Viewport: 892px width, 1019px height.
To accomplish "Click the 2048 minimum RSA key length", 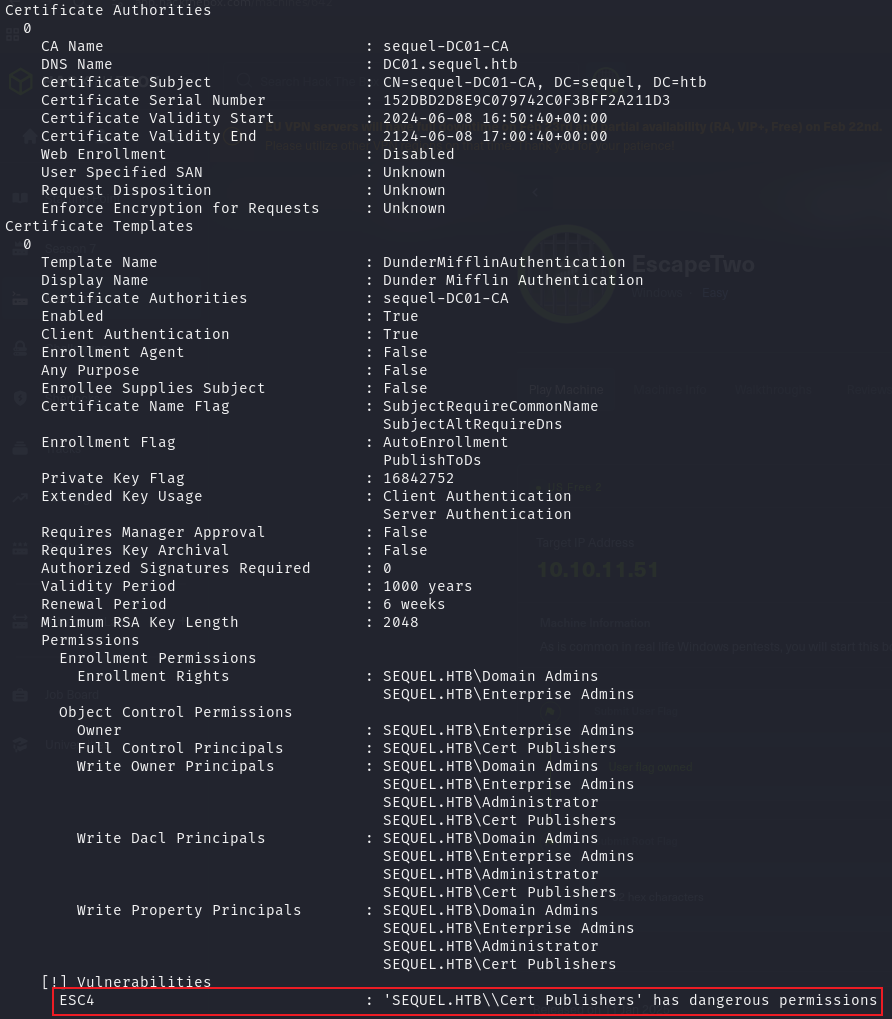I will point(400,622).
